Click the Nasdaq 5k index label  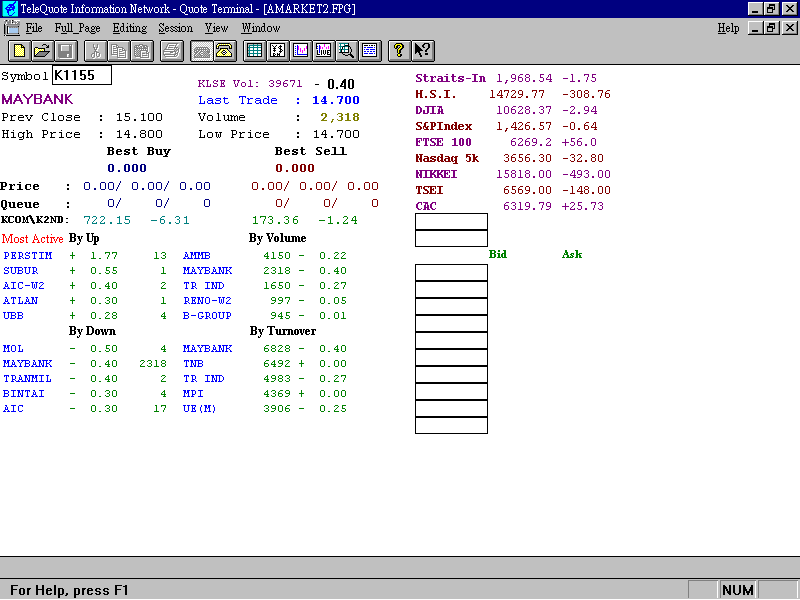[447, 158]
